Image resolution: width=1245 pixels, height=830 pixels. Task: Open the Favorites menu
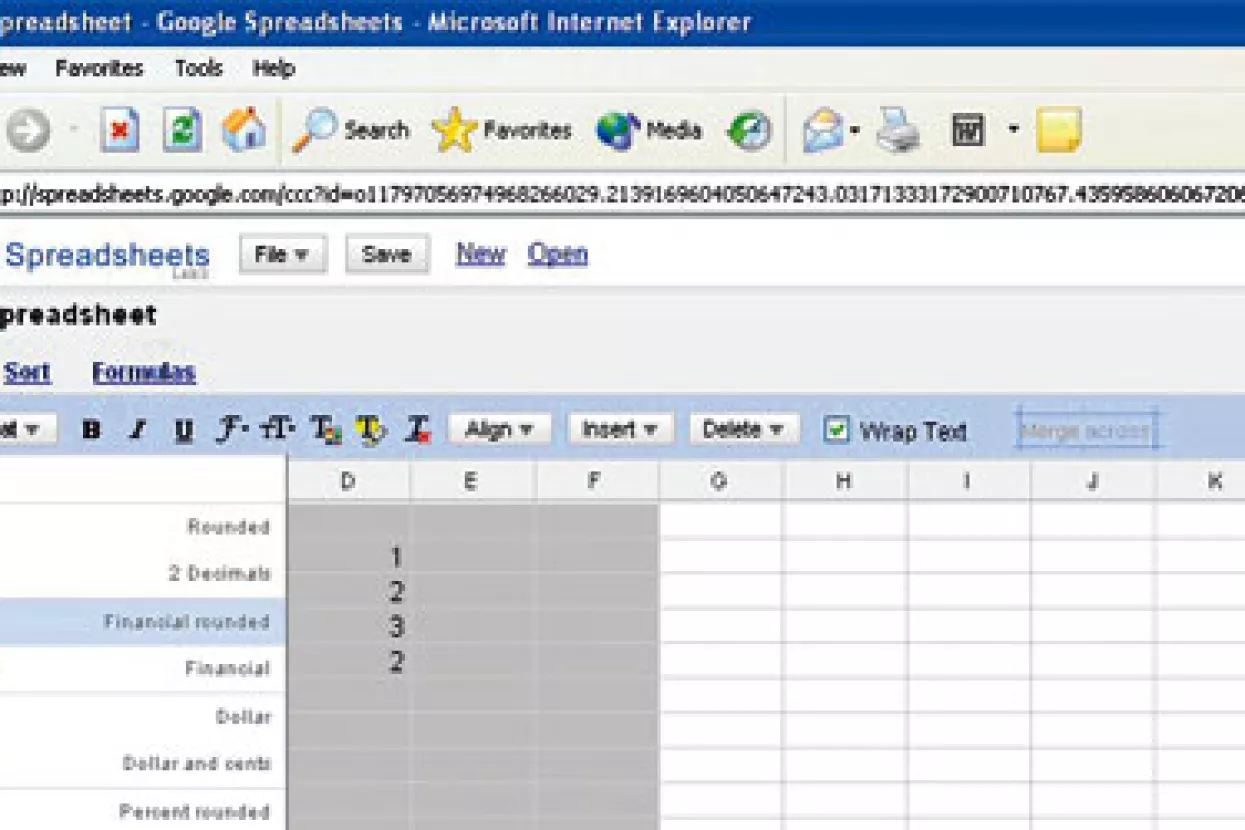[99, 69]
